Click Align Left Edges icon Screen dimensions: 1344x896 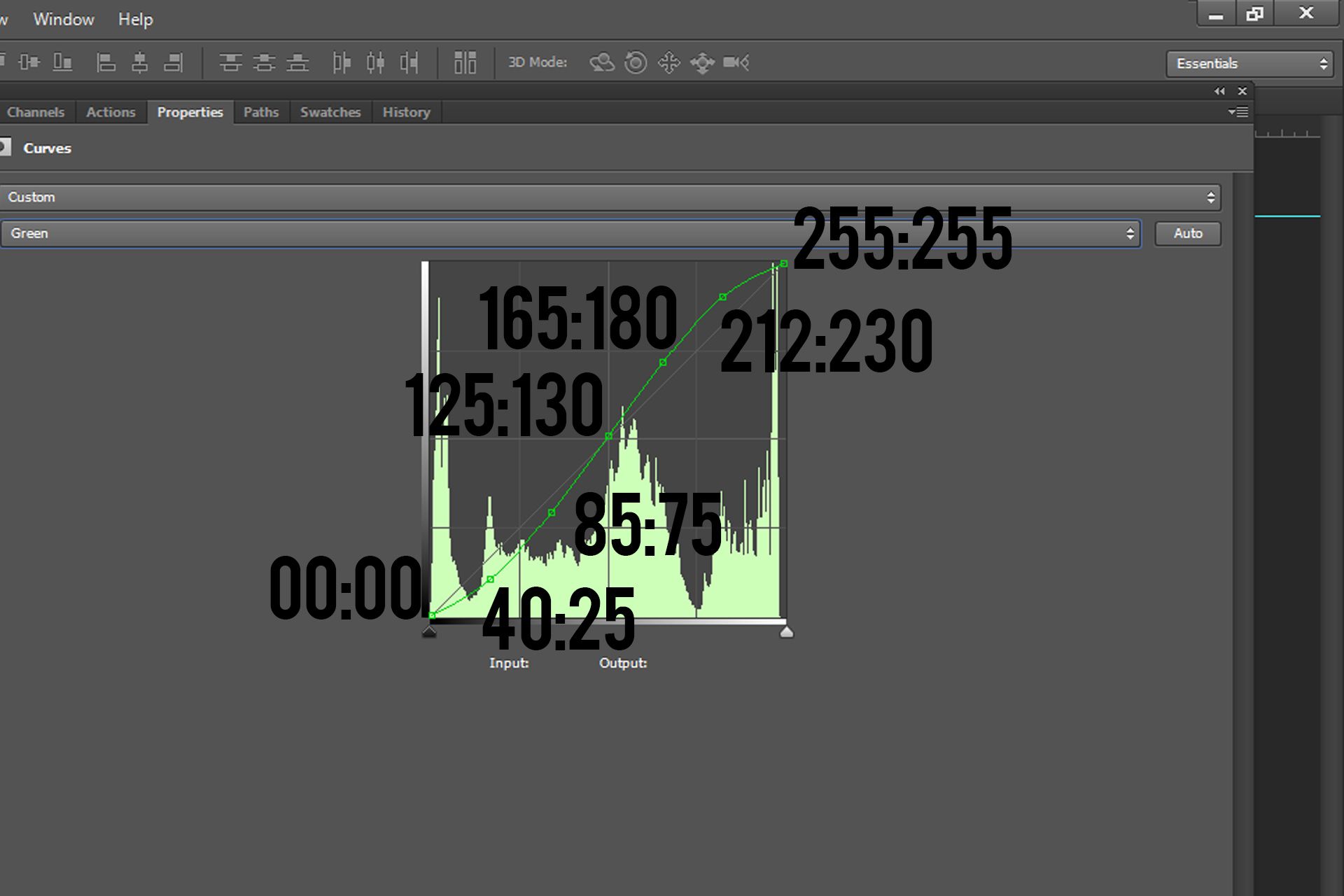[x=106, y=63]
